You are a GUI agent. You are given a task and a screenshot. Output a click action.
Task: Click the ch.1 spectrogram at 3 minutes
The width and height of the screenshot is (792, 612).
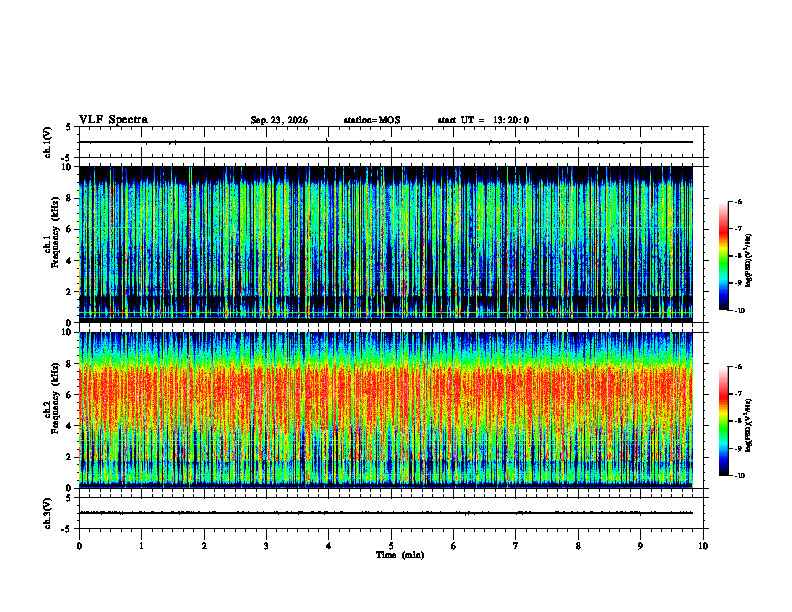tap(266, 244)
